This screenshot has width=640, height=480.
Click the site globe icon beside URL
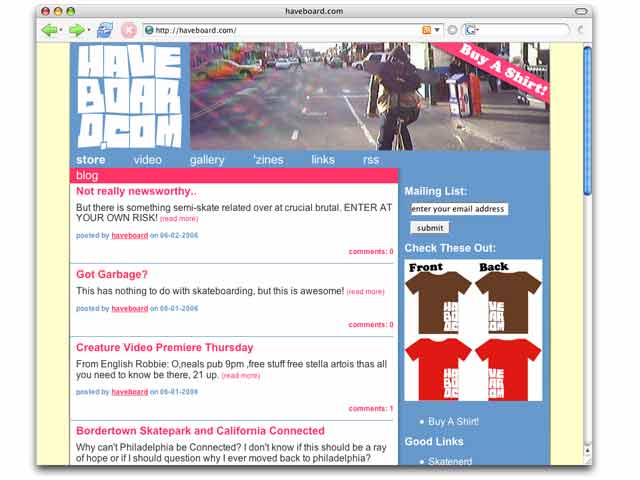pyautogui.click(x=149, y=30)
